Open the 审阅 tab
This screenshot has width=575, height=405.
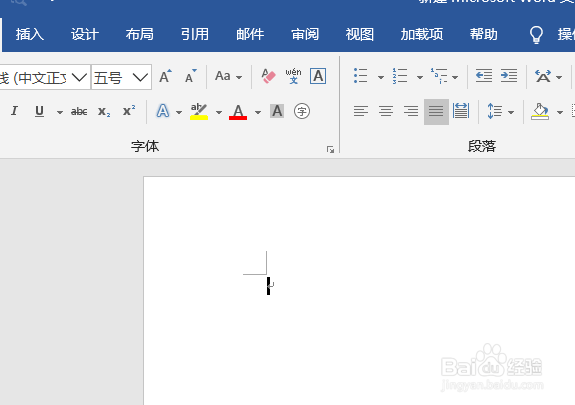(x=305, y=34)
